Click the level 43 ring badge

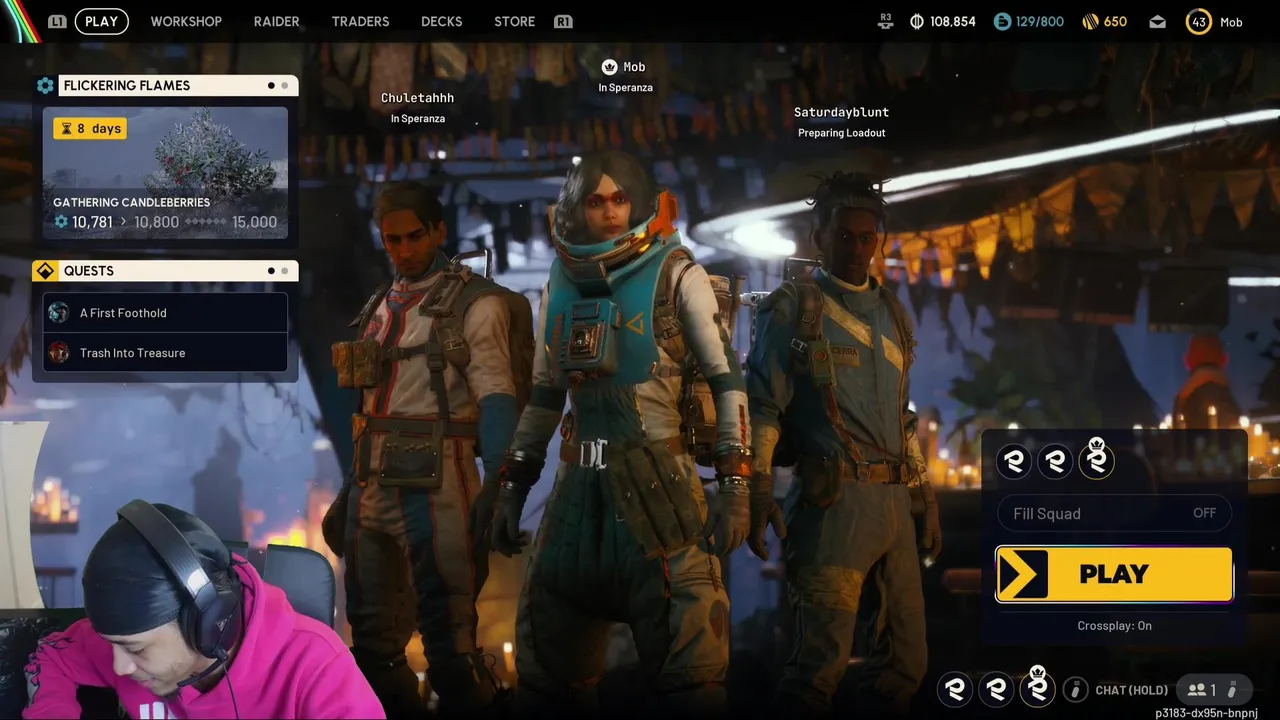(1199, 21)
